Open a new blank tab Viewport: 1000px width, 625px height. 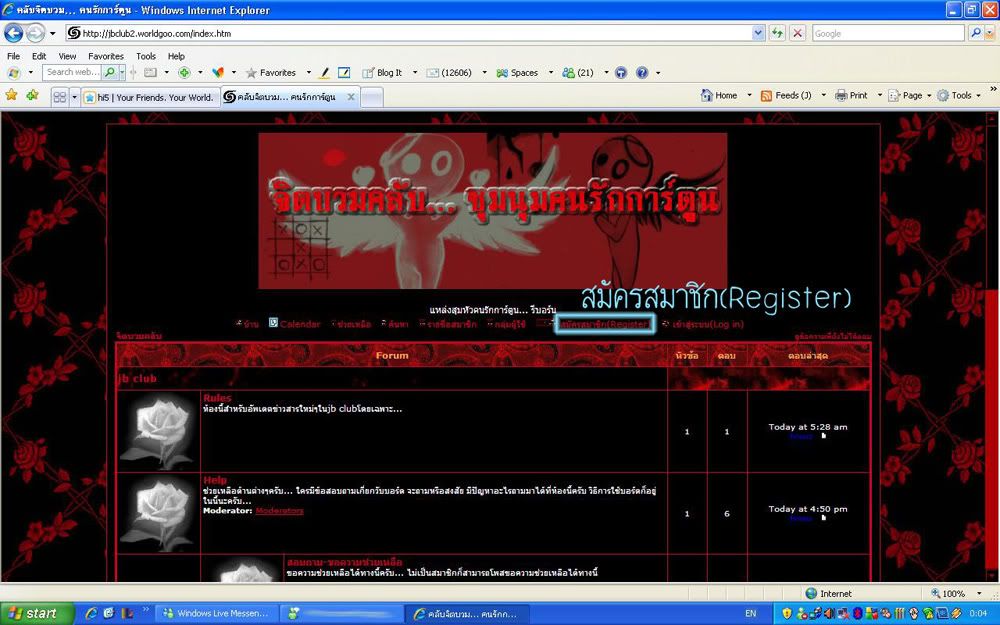pos(372,98)
